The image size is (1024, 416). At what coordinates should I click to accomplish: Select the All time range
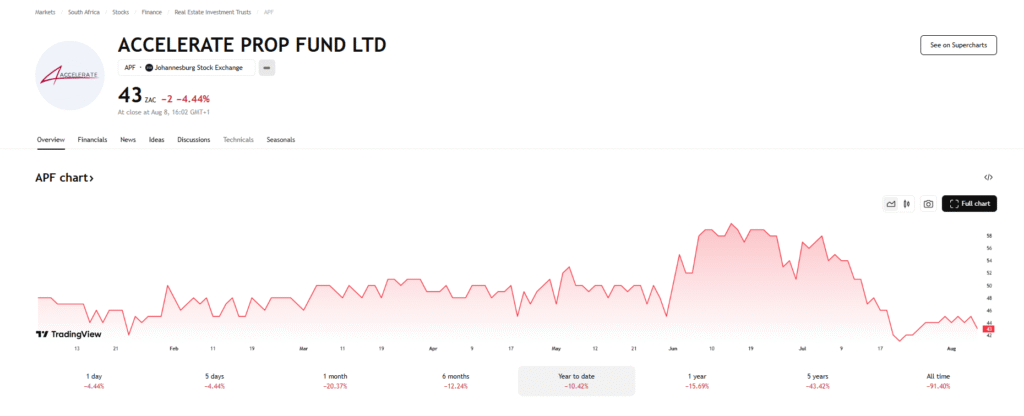tap(937, 380)
